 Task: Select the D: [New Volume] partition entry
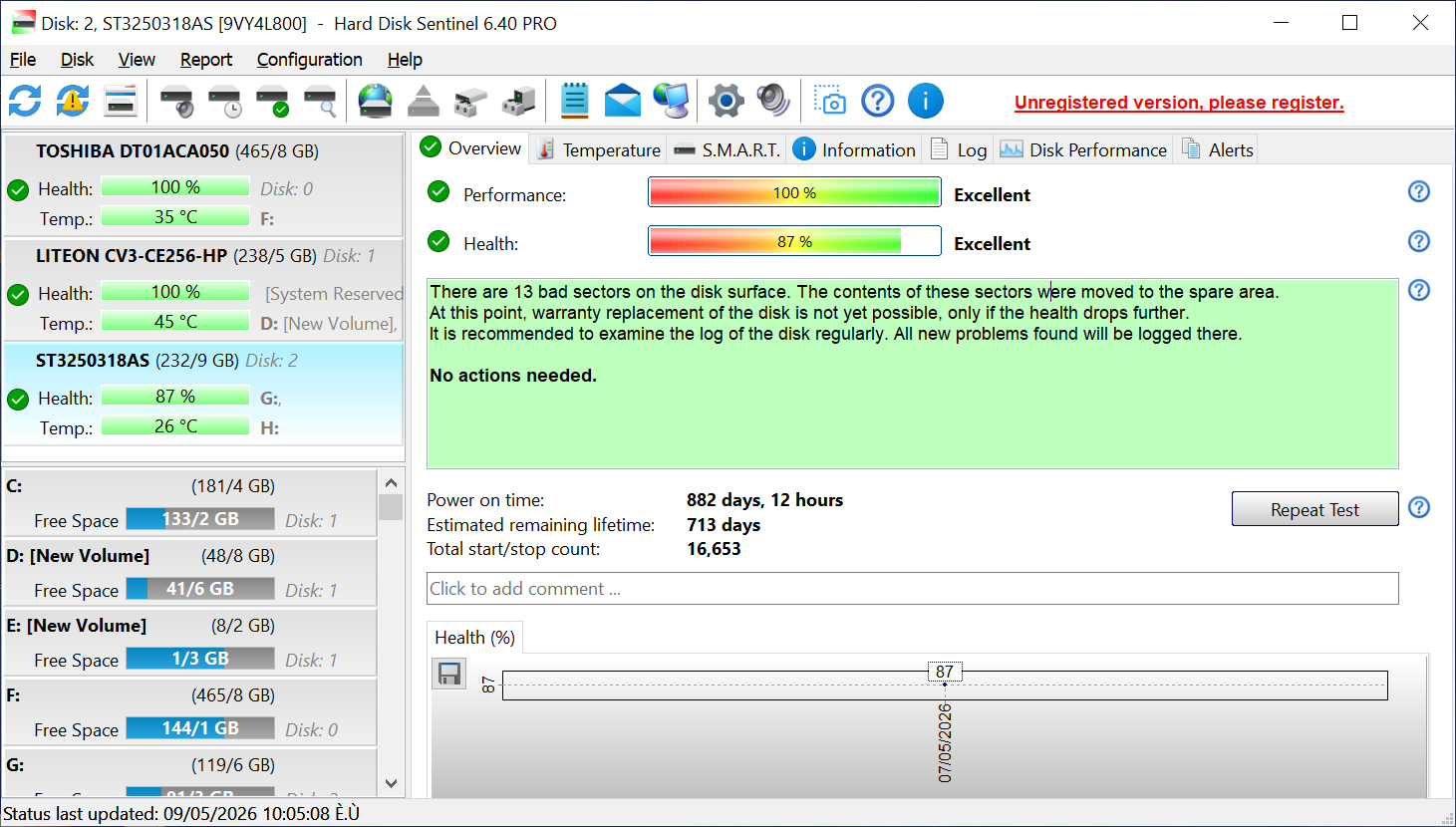(190, 572)
